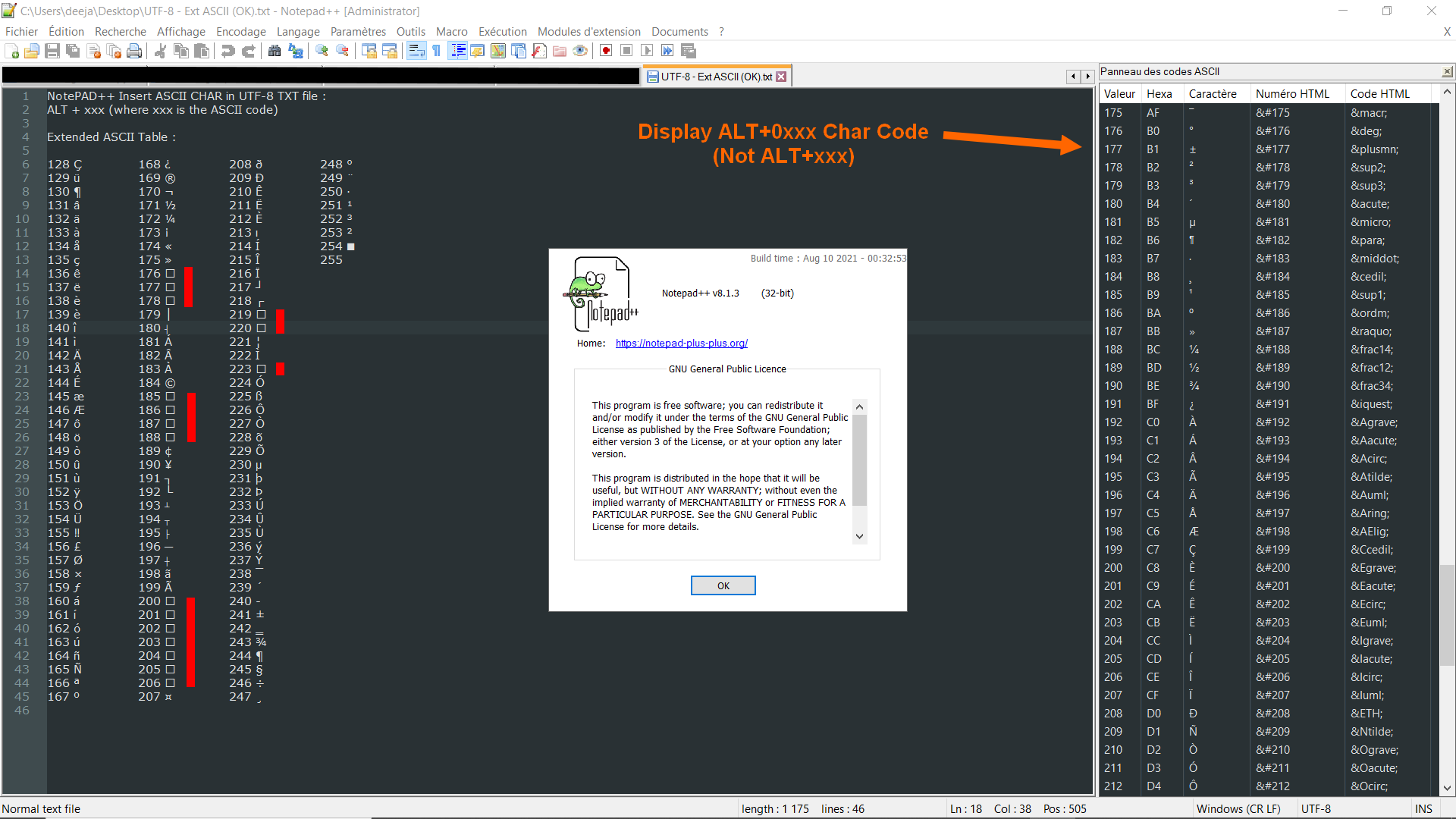The width and height of the screenshot is (1456, 819).
Task: Click the Open file toolbar icon
Action: coord(32,51)
